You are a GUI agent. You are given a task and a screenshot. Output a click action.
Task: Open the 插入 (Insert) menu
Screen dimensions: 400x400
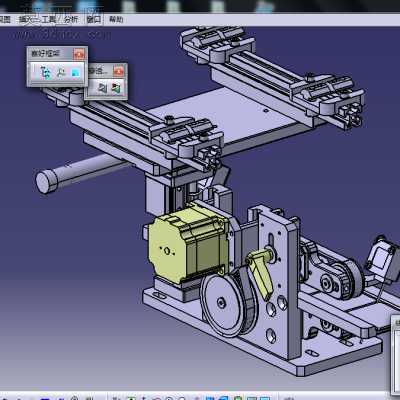coord(26,19)
